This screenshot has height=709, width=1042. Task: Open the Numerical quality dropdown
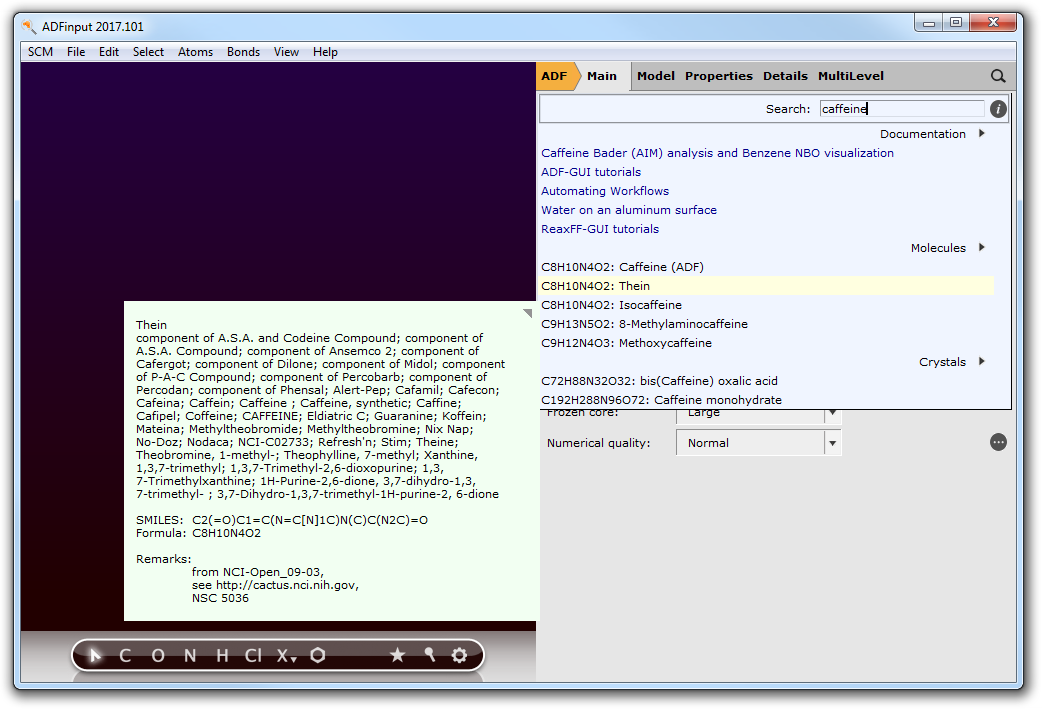coord(758,443)
